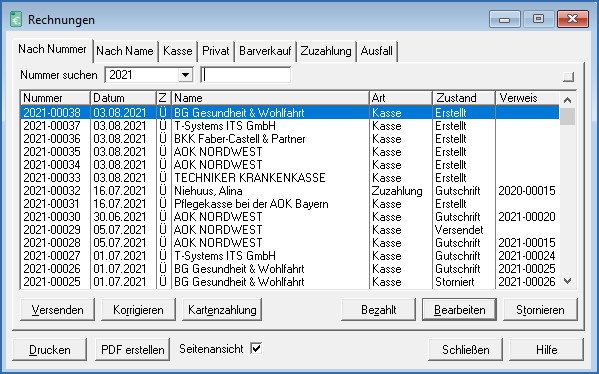This screenshot has height=374, width=599.
Task: Click the small square button above the list
Action: point(568,76)
